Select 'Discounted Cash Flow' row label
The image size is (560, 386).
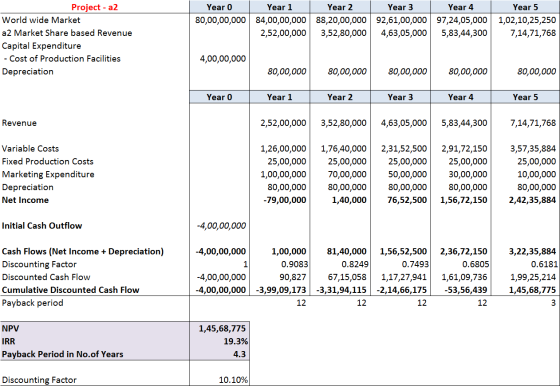[x=46, y=277]
